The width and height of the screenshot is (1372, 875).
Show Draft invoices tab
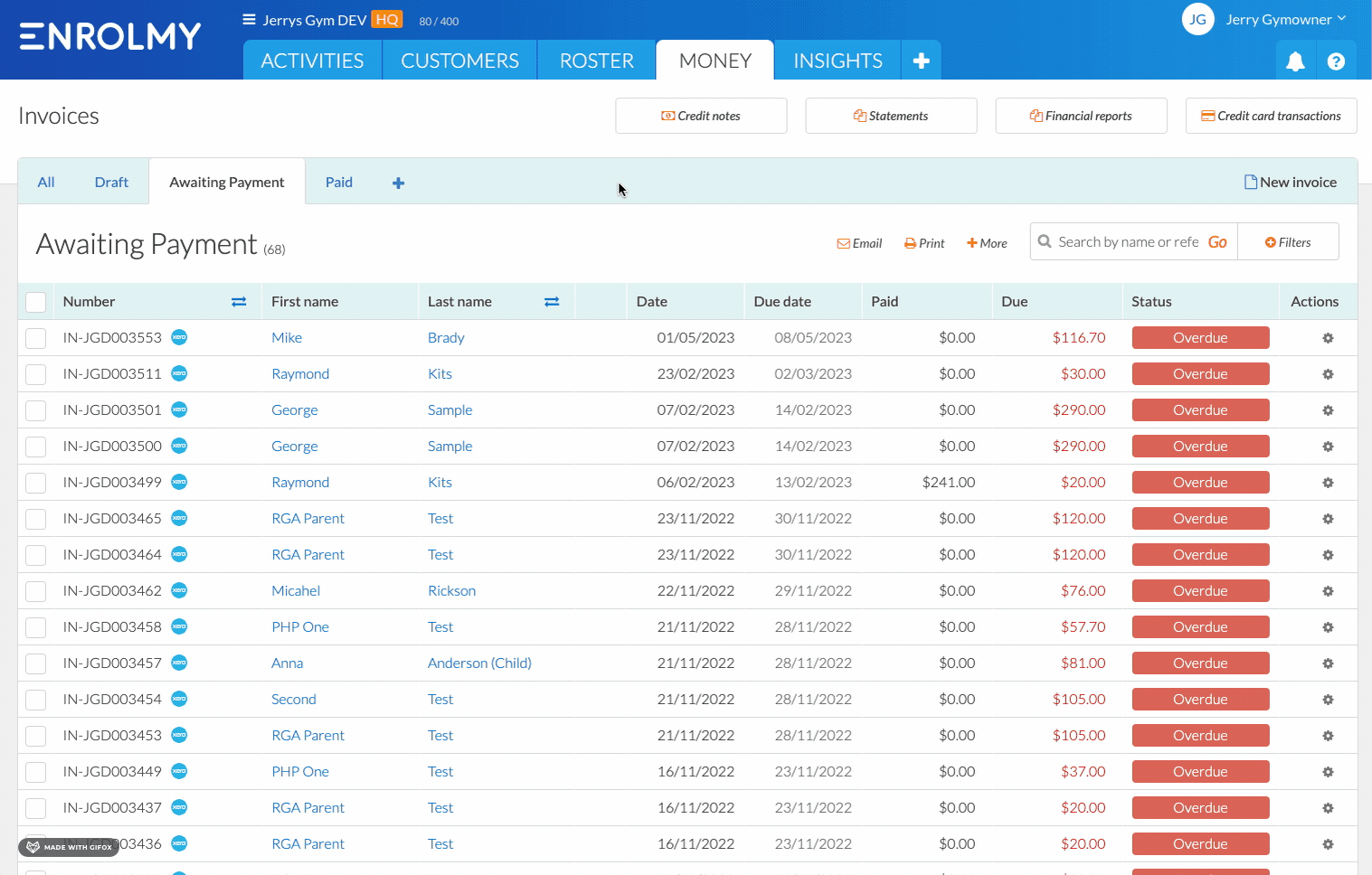coord(111,182)
